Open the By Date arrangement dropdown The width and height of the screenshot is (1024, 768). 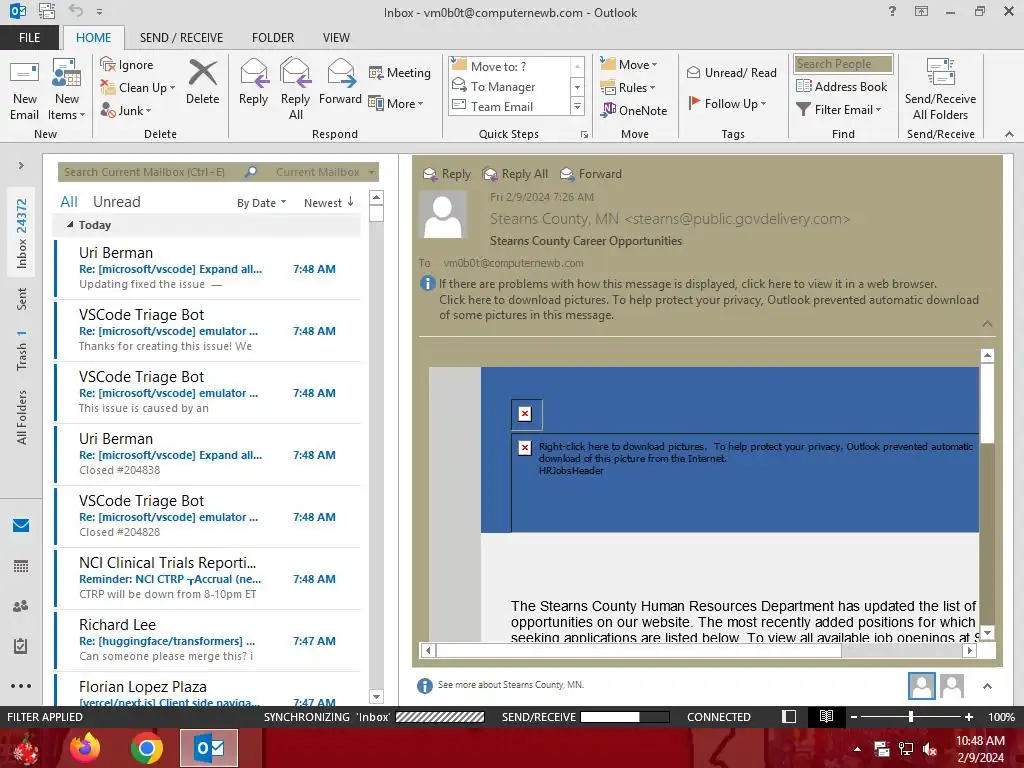tap(262, 202)
